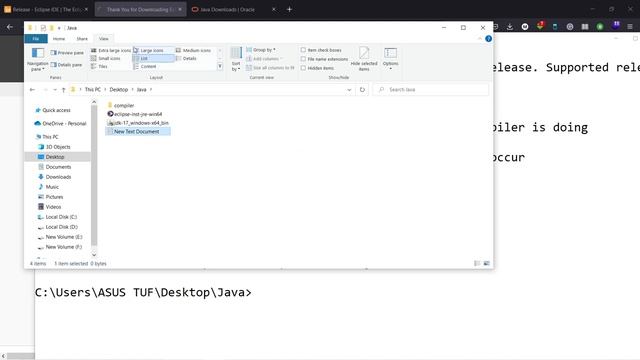Viewport: 640px width, 360px height.
Task: Select New Text Document file
Action: (138, 131)
